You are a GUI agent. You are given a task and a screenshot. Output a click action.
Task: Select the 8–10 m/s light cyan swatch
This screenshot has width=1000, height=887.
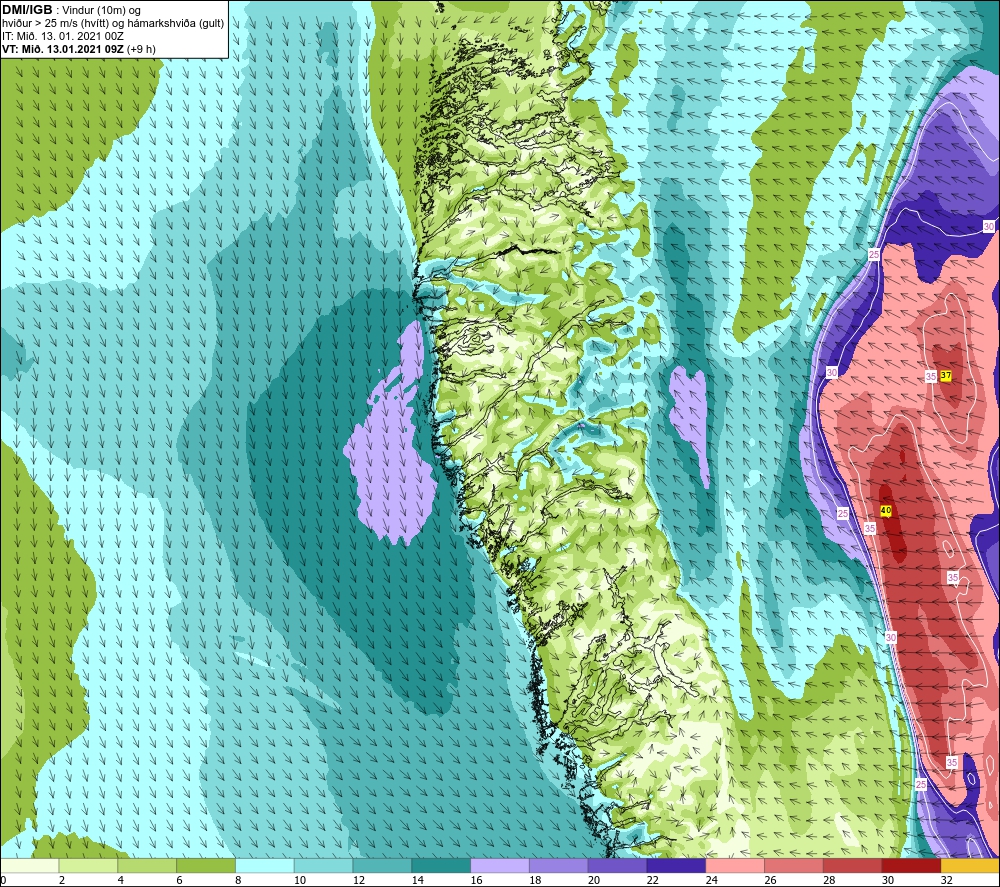pos(265,866)
